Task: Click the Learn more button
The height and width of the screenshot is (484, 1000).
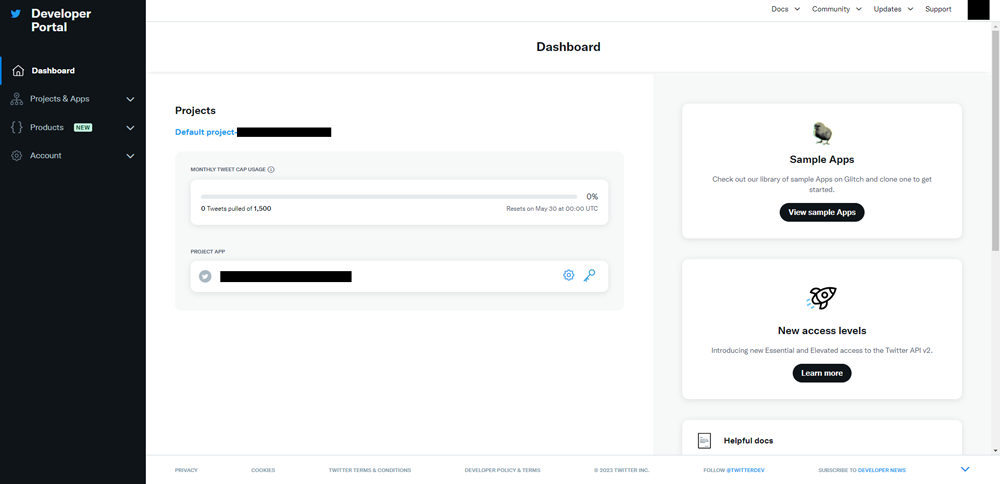Action: (x=821, y=373)
